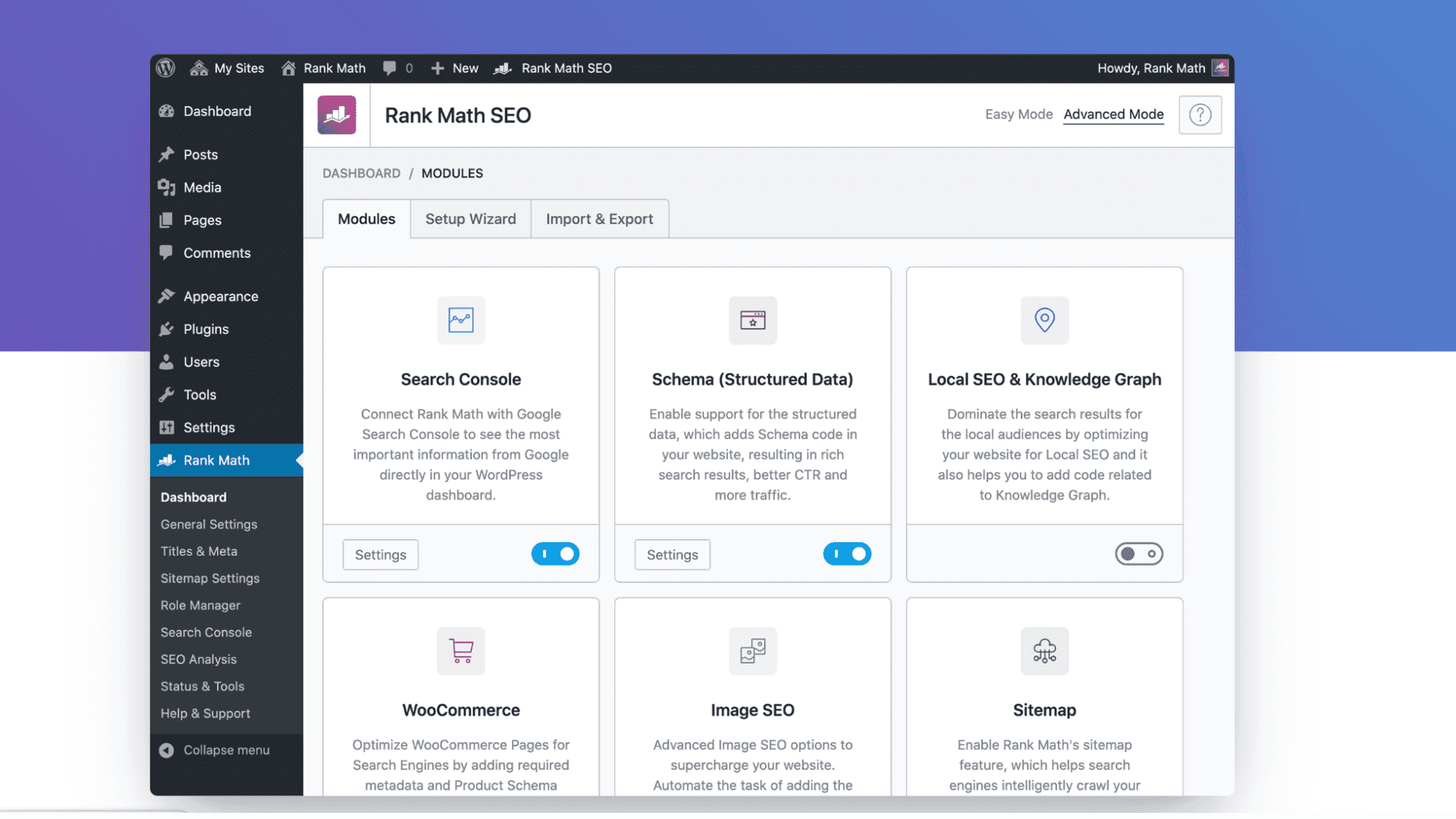Click the Schema structured data icon
1456x819 pixels.
752,320
